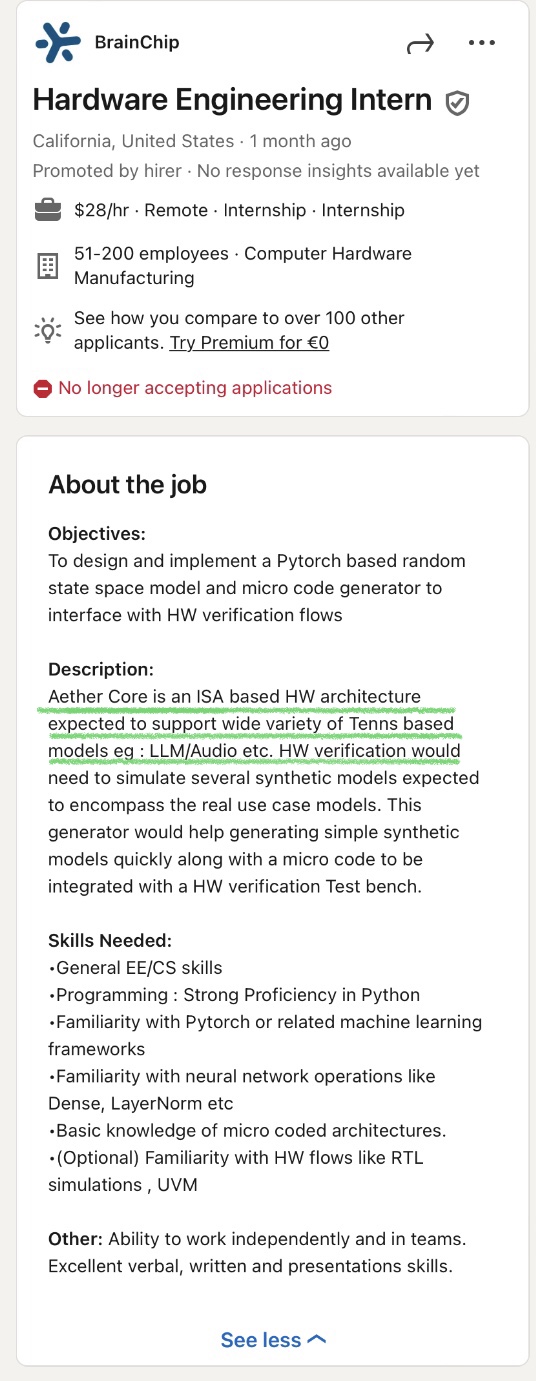Viewport: 536px width, 1381px height.
Task: Click the Skills Needed section heading
Action: pos(110,941)
